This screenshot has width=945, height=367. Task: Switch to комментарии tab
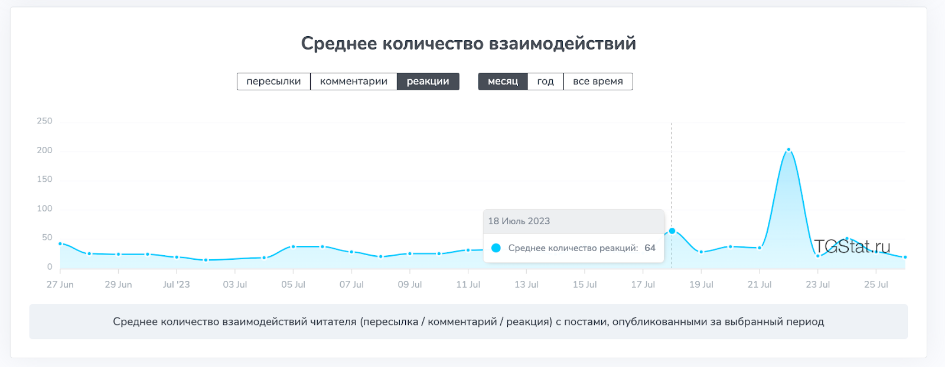point(354,81)
